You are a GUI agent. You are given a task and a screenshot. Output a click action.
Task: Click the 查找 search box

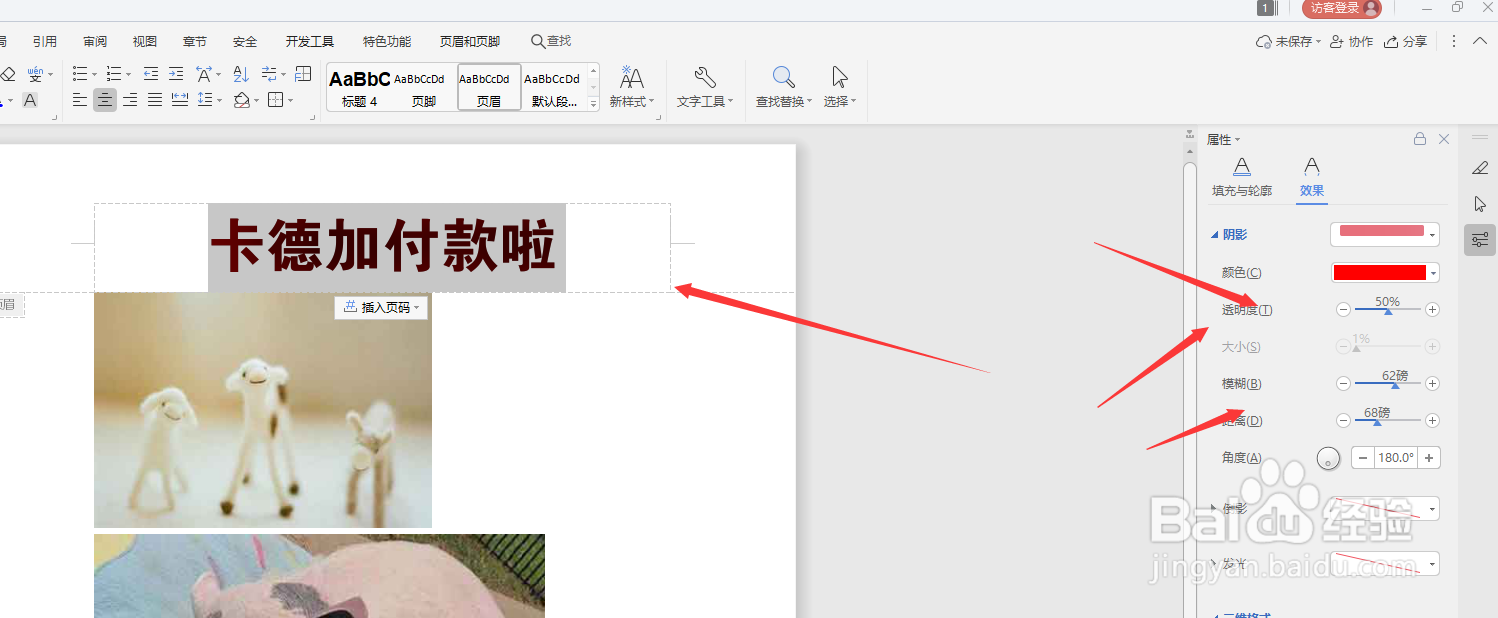coord(551,41)
